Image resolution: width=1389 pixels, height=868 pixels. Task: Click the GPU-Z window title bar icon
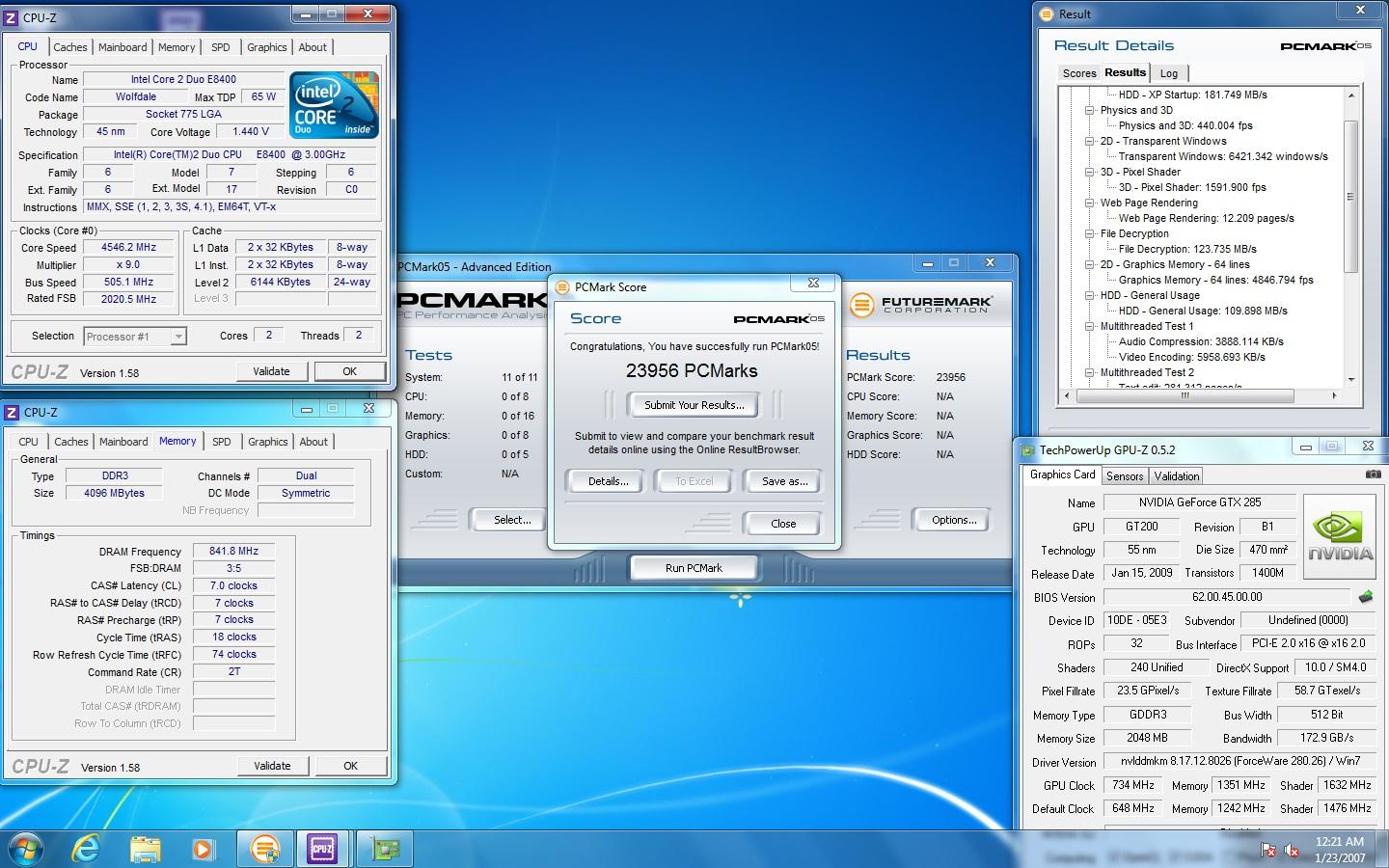pyautogui.click(x=1028, y=449)
